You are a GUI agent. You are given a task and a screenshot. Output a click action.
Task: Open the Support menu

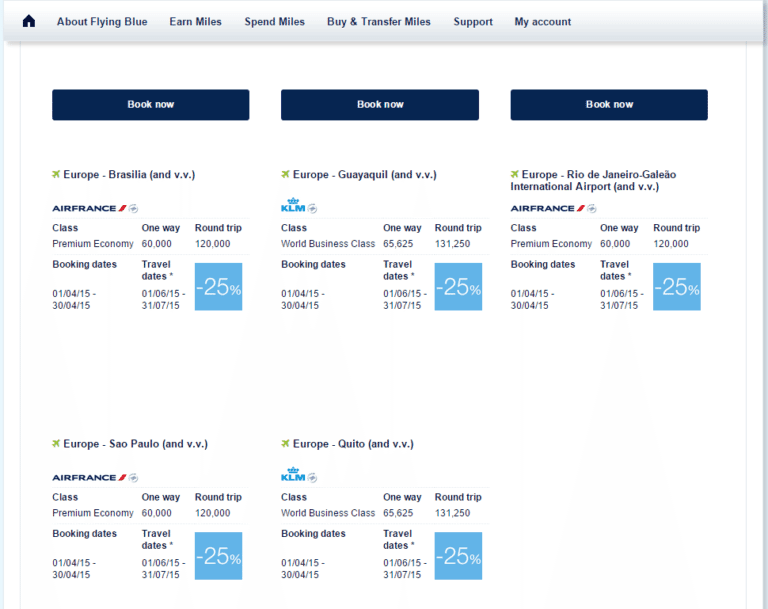click(473, 21)
